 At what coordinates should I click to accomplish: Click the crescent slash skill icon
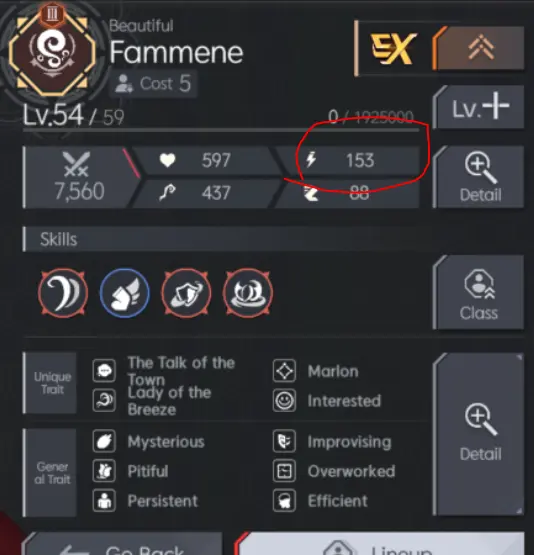(x=63, y=293)
